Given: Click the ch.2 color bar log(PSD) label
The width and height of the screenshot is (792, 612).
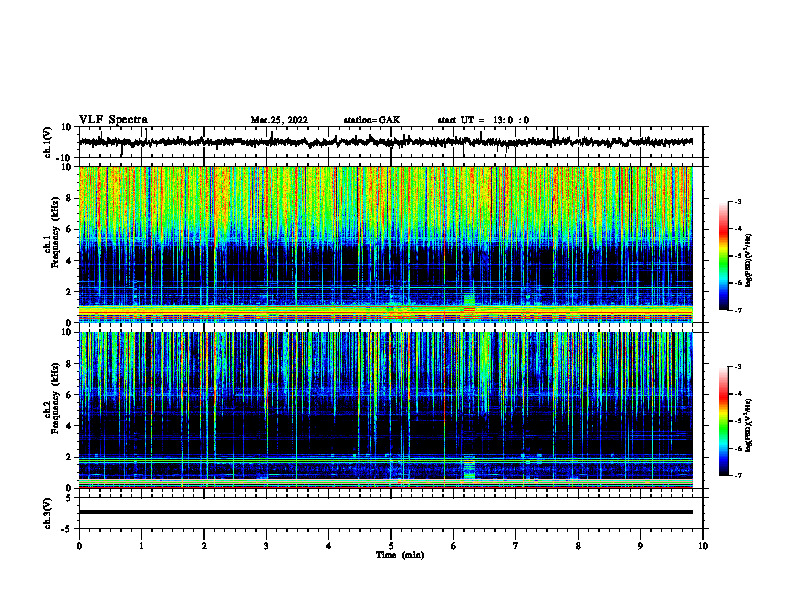Looking at the screenshot, I should pos(748,425).
